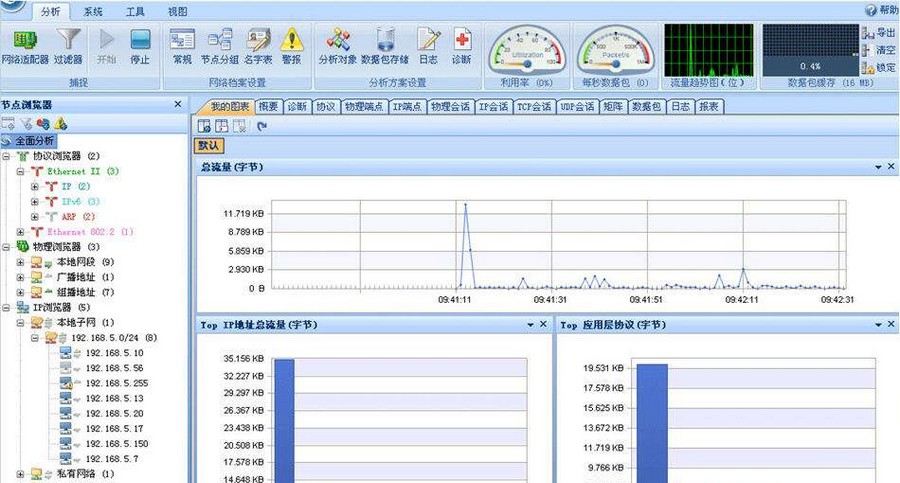Close the 节点浏览器 panel
Viewport: 900px width, 483px height.
[178, 104]
